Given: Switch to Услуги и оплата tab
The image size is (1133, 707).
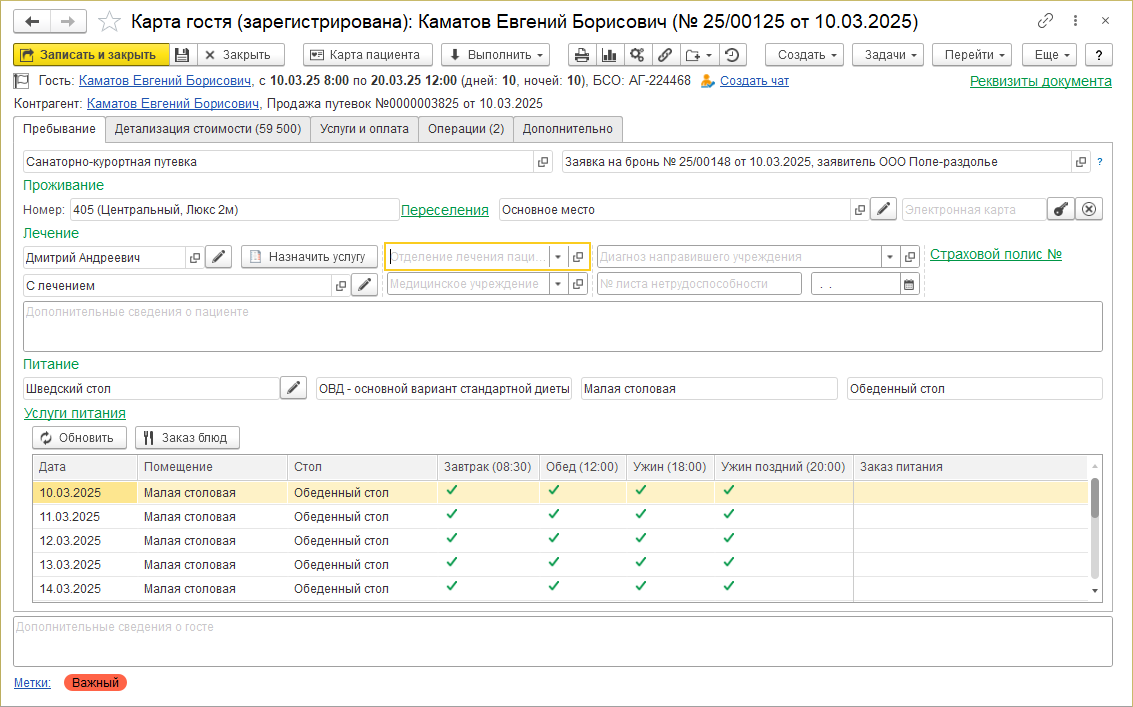Looking at the screenshot, I should point(364,128).
